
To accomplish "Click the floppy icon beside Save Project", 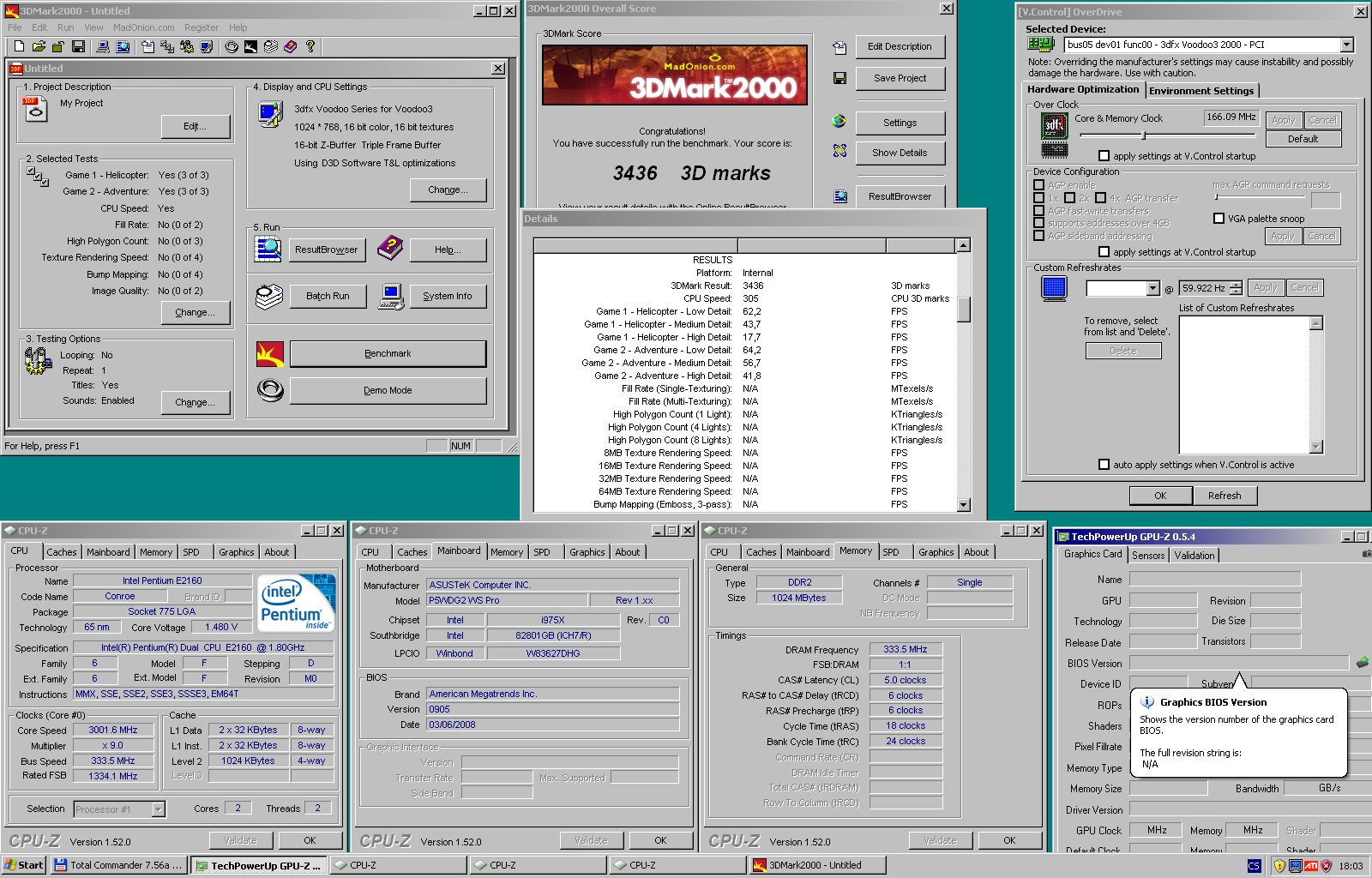I will click(839, 78).
